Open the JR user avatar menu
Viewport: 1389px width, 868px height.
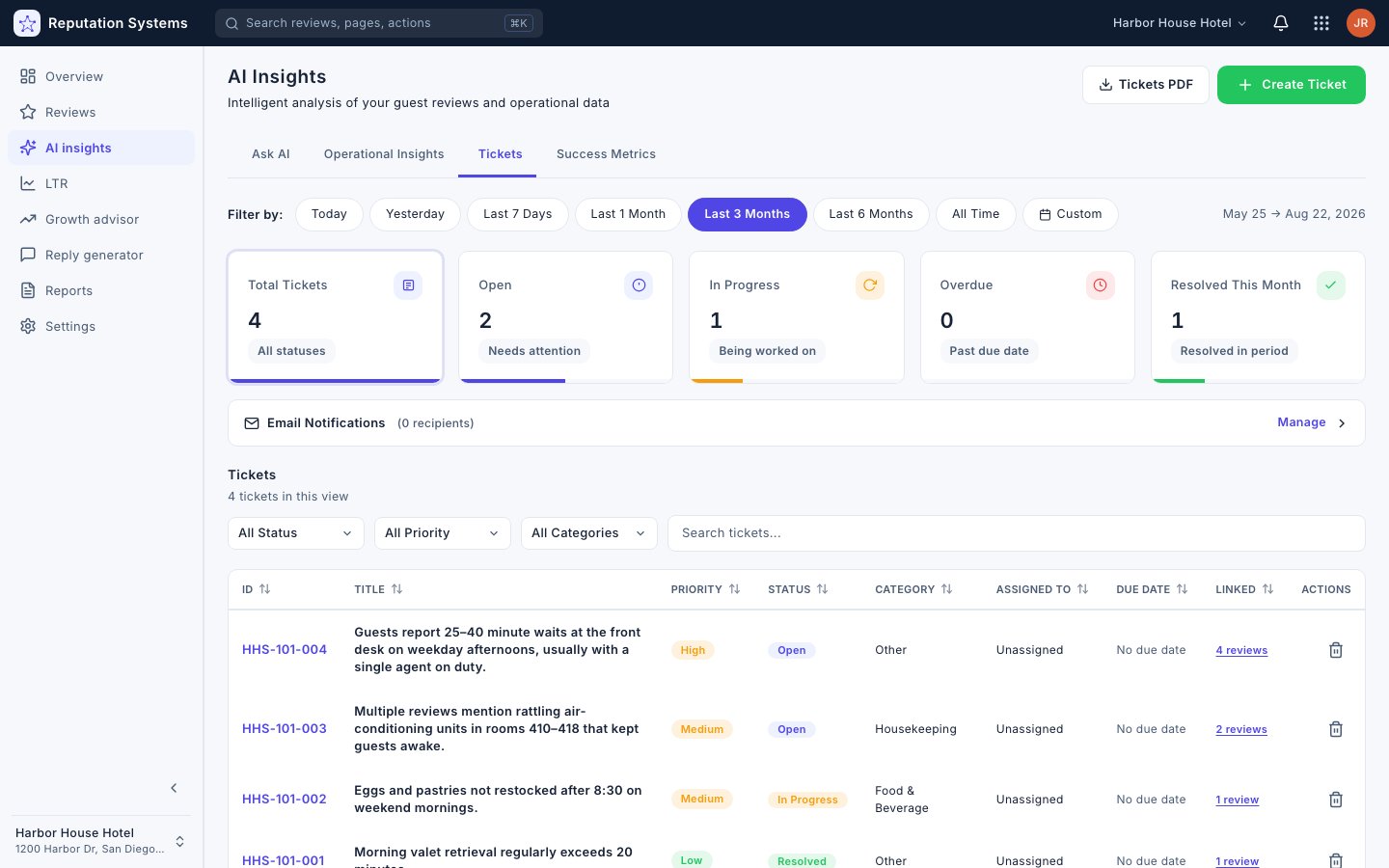point(1361,23)
